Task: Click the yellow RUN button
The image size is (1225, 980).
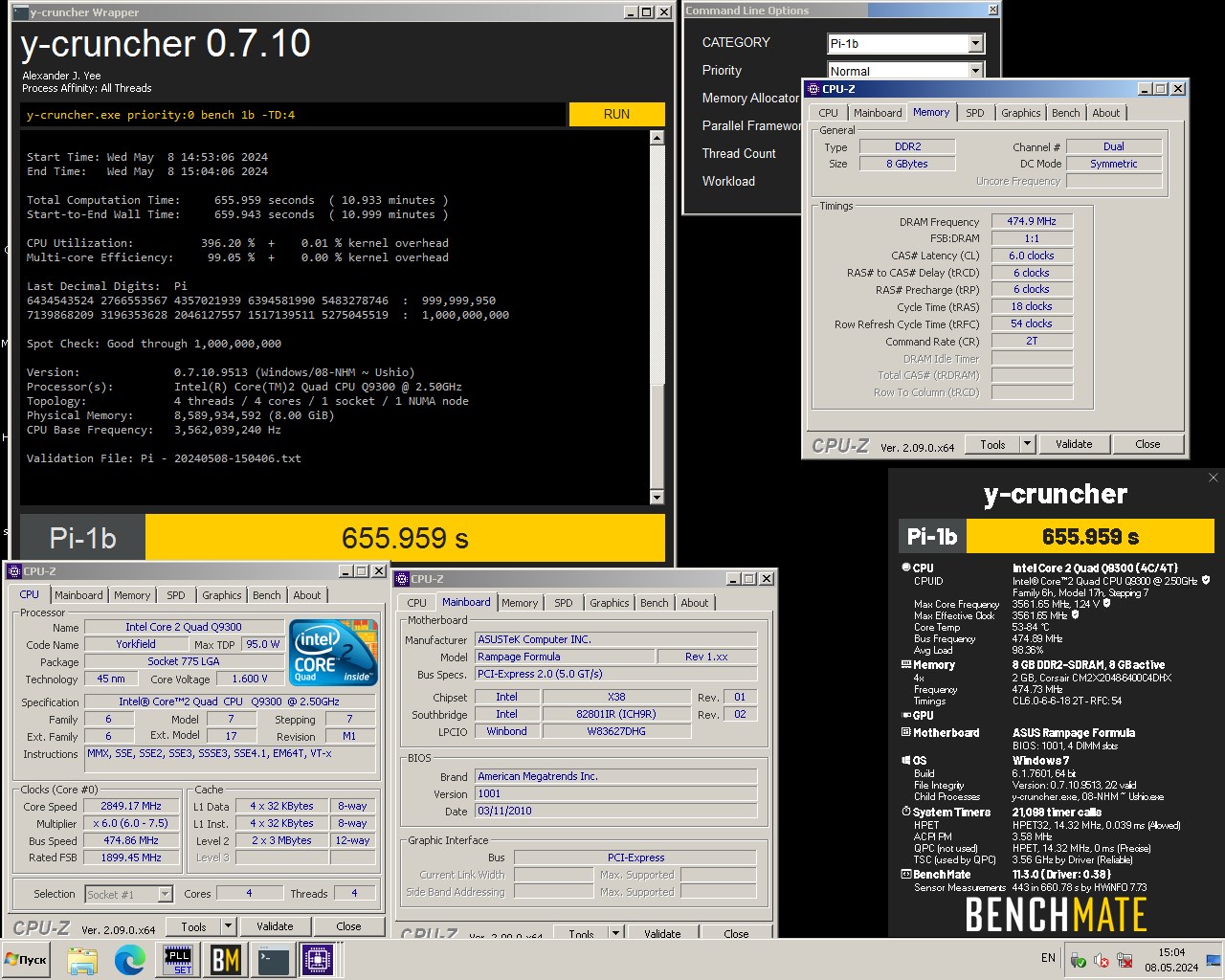Action: click(616, 114)
